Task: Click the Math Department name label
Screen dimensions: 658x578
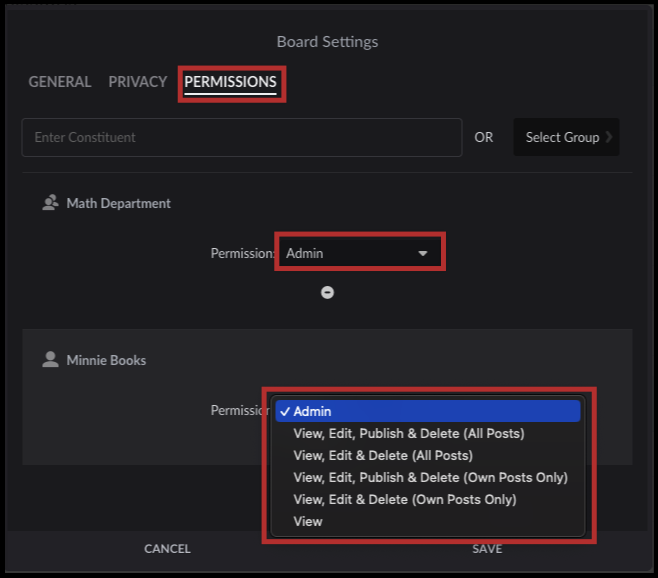Action: 118,203
